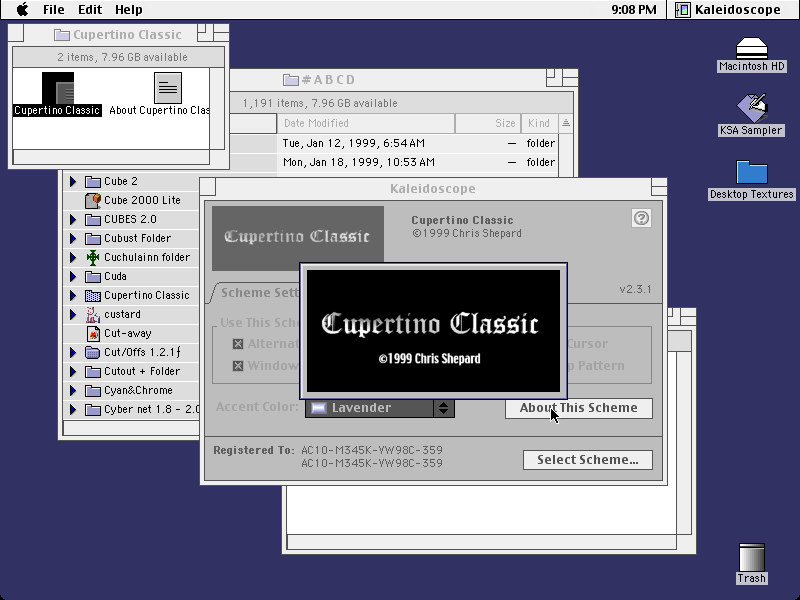Open the Edit menu
This screenshot has width=800, height=600.
tap(90, 10)
